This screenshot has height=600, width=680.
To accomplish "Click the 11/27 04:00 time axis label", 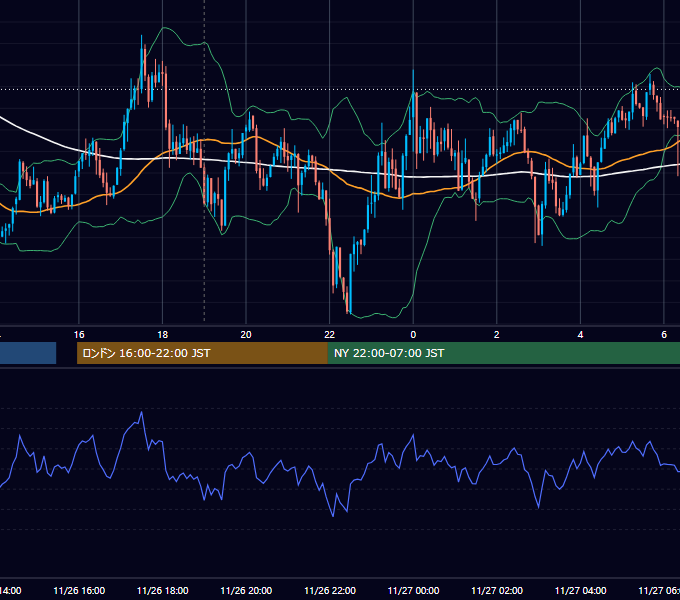I will (x=580, y=591).
